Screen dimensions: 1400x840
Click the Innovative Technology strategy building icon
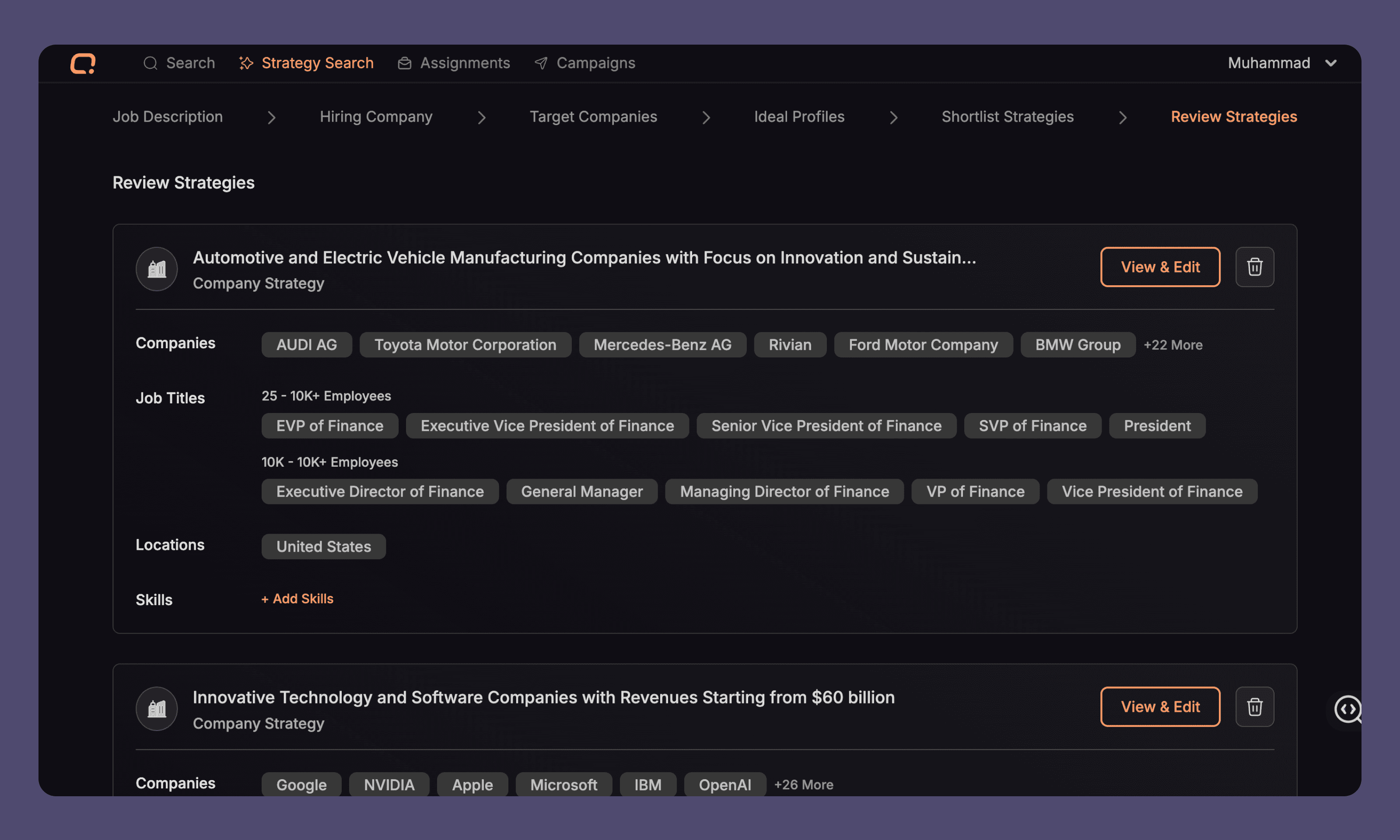coord(157,708)
